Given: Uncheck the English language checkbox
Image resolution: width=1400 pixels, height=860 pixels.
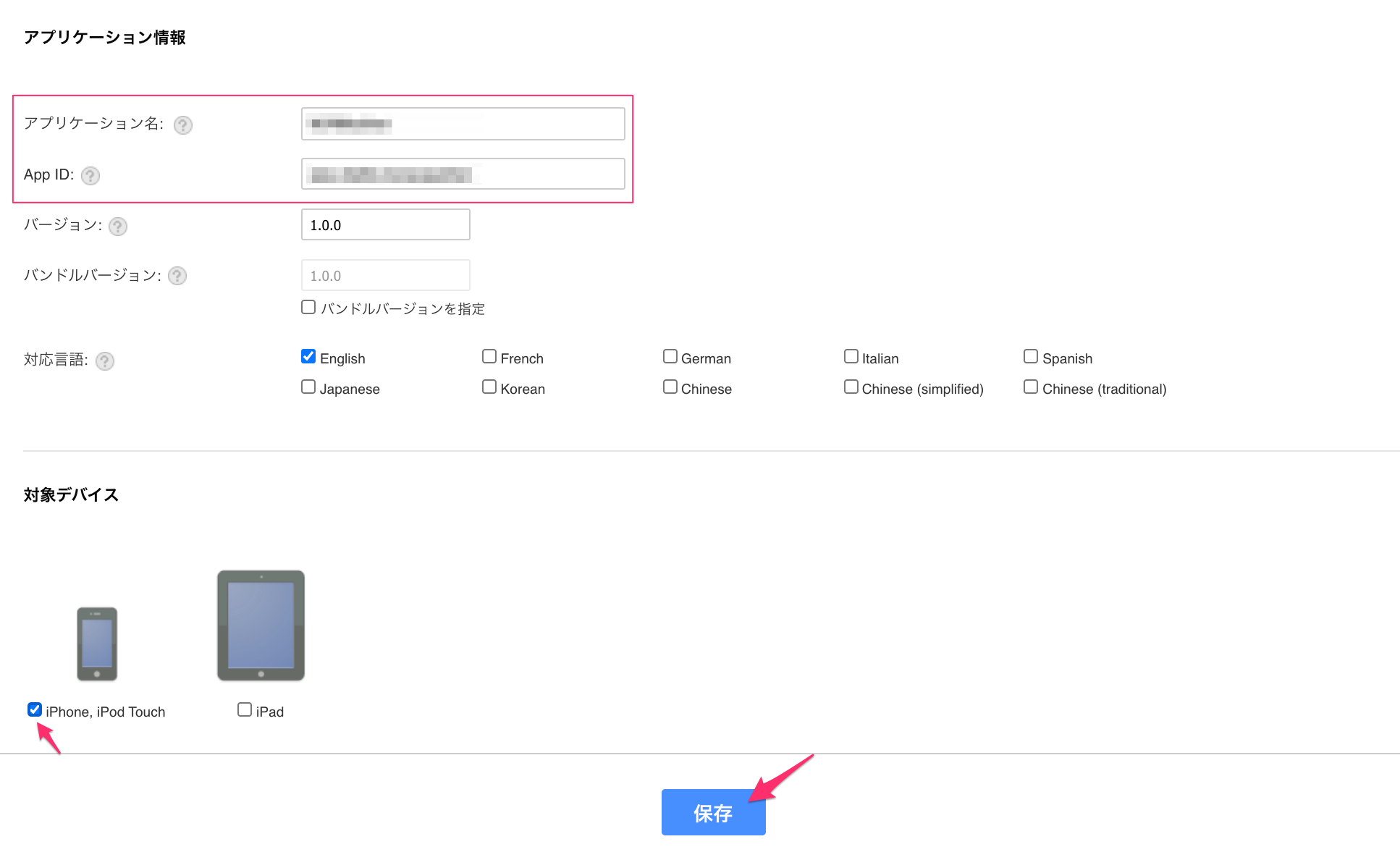Looking at the screenshot, I should point(308,357).
